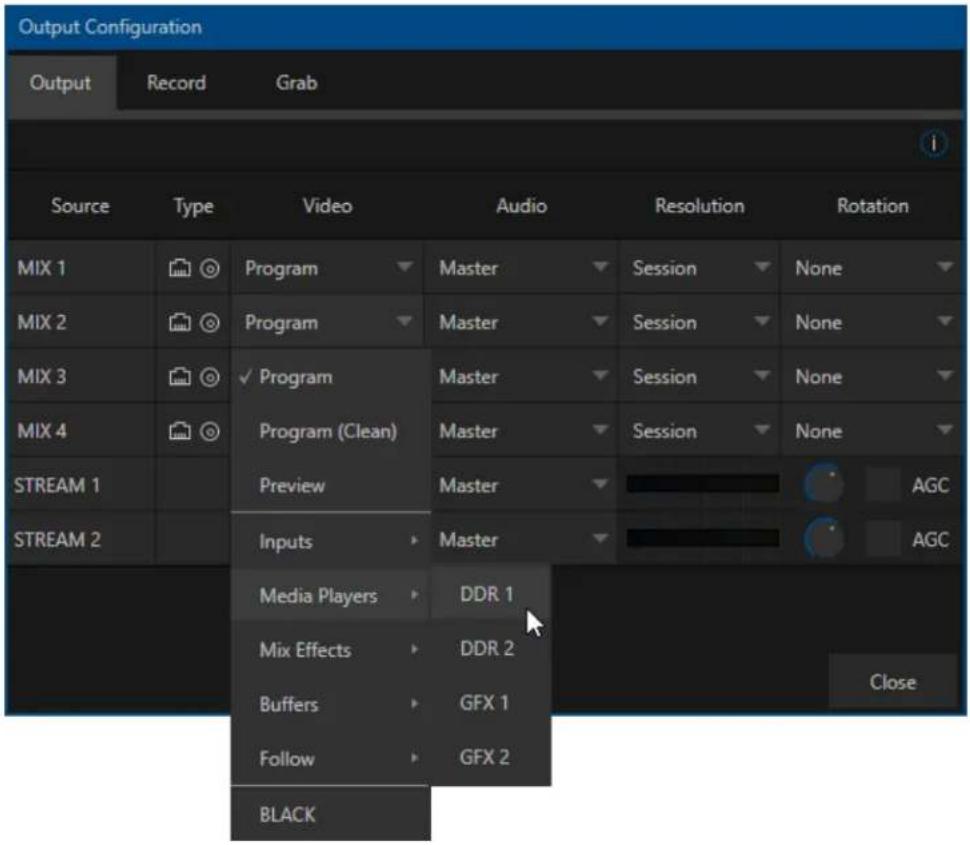Toggle AGC checkbox for STREAM 1
The width and height of the screenshot is (970, 845).
click(883, 484)
